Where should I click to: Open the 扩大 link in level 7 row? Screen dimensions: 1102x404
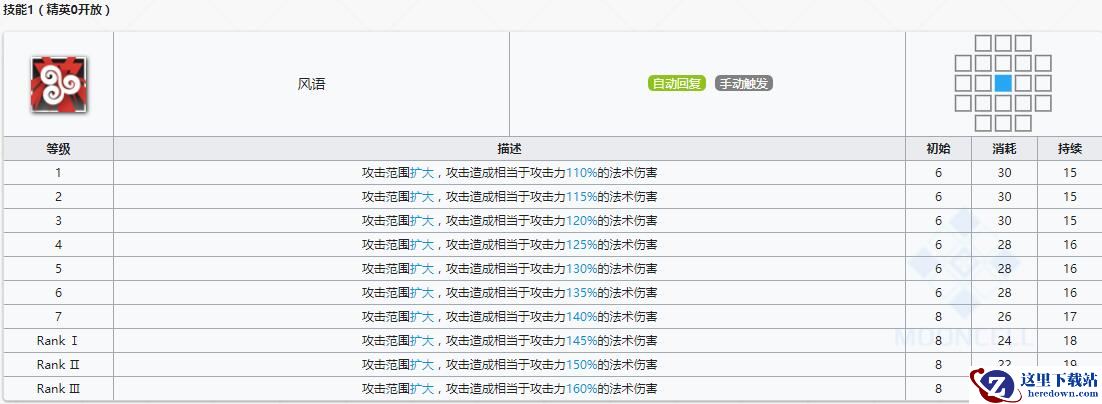422,317
